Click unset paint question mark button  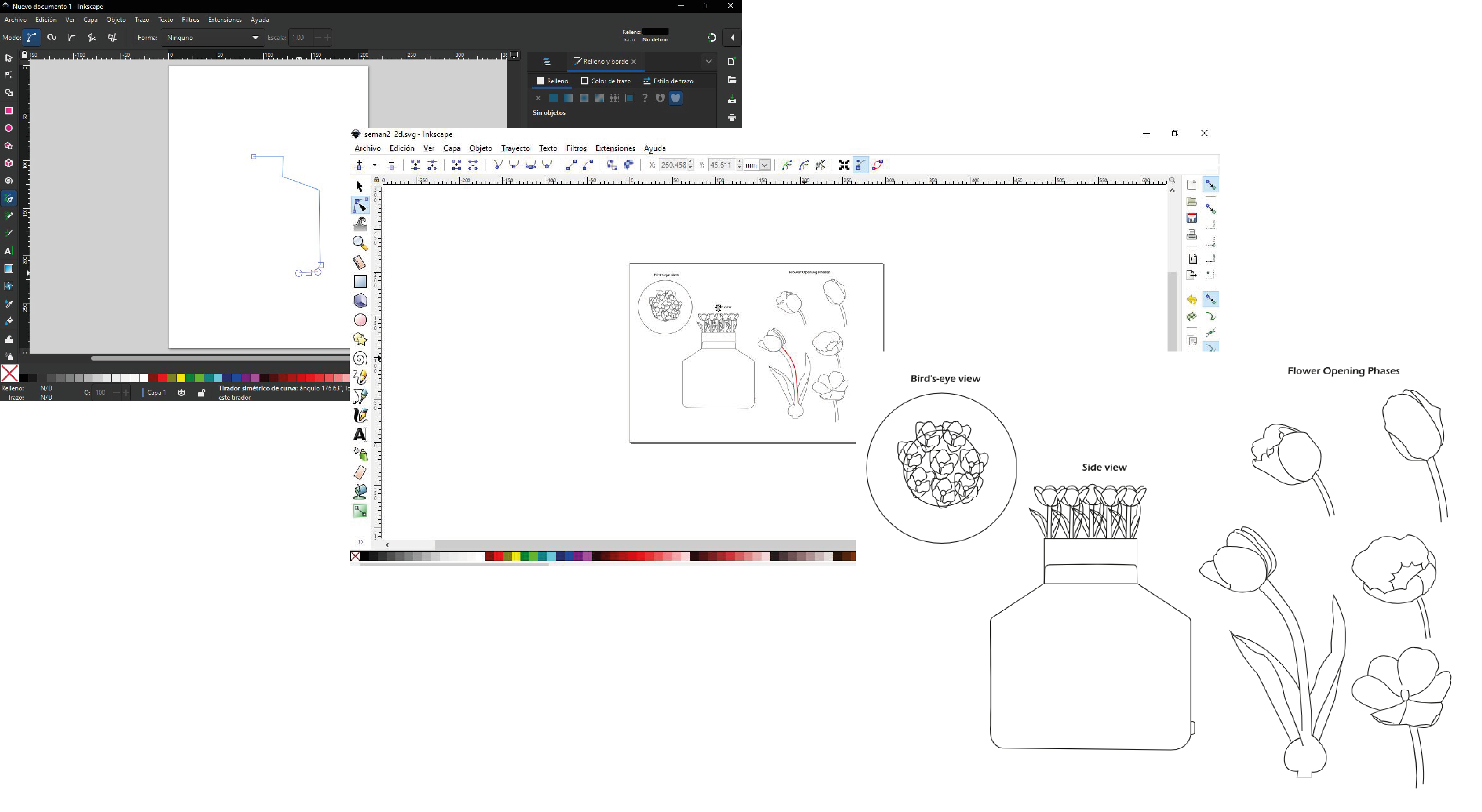coord(645,98)
